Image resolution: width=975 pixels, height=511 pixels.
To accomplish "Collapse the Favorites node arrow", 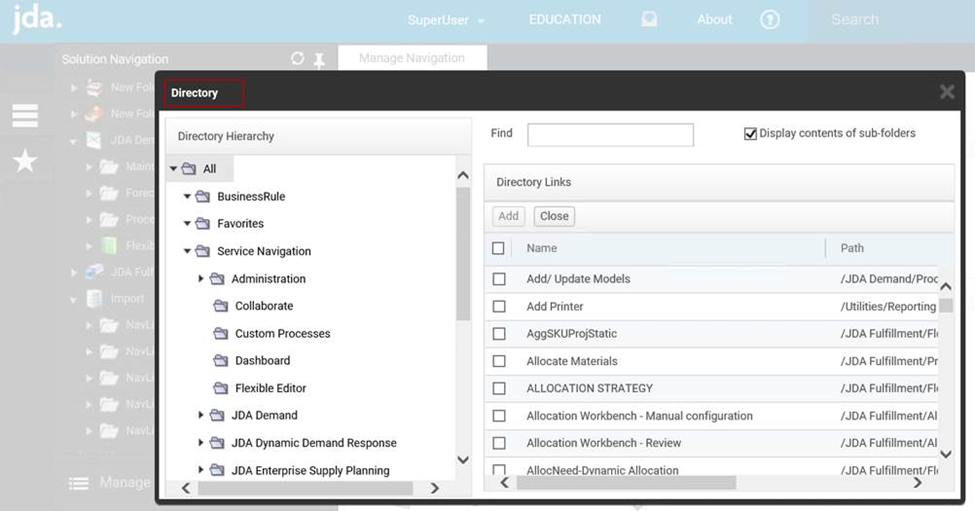I will click(x=187, y=223).
